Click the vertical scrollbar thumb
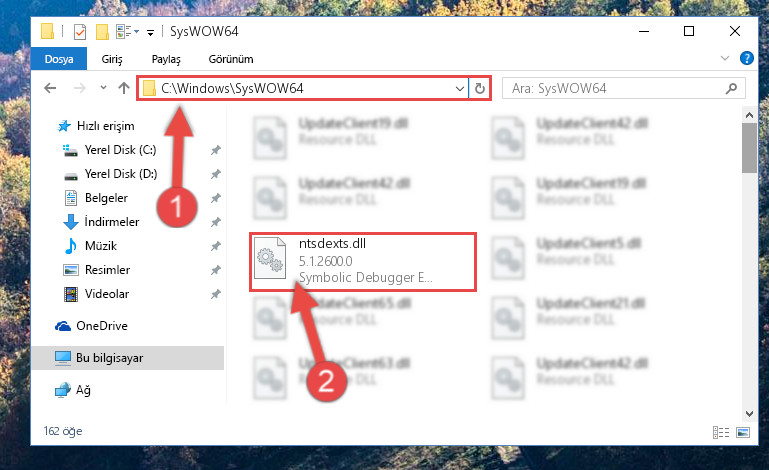769x470 pixels. 749,148
